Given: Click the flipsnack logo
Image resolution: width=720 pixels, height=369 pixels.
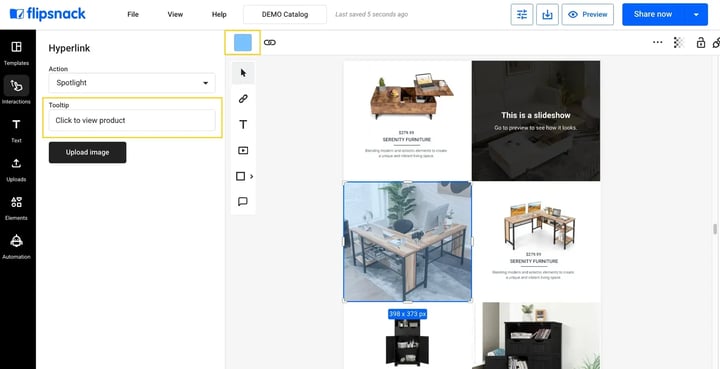Looking at the screenshot, I should coord(47,14).
